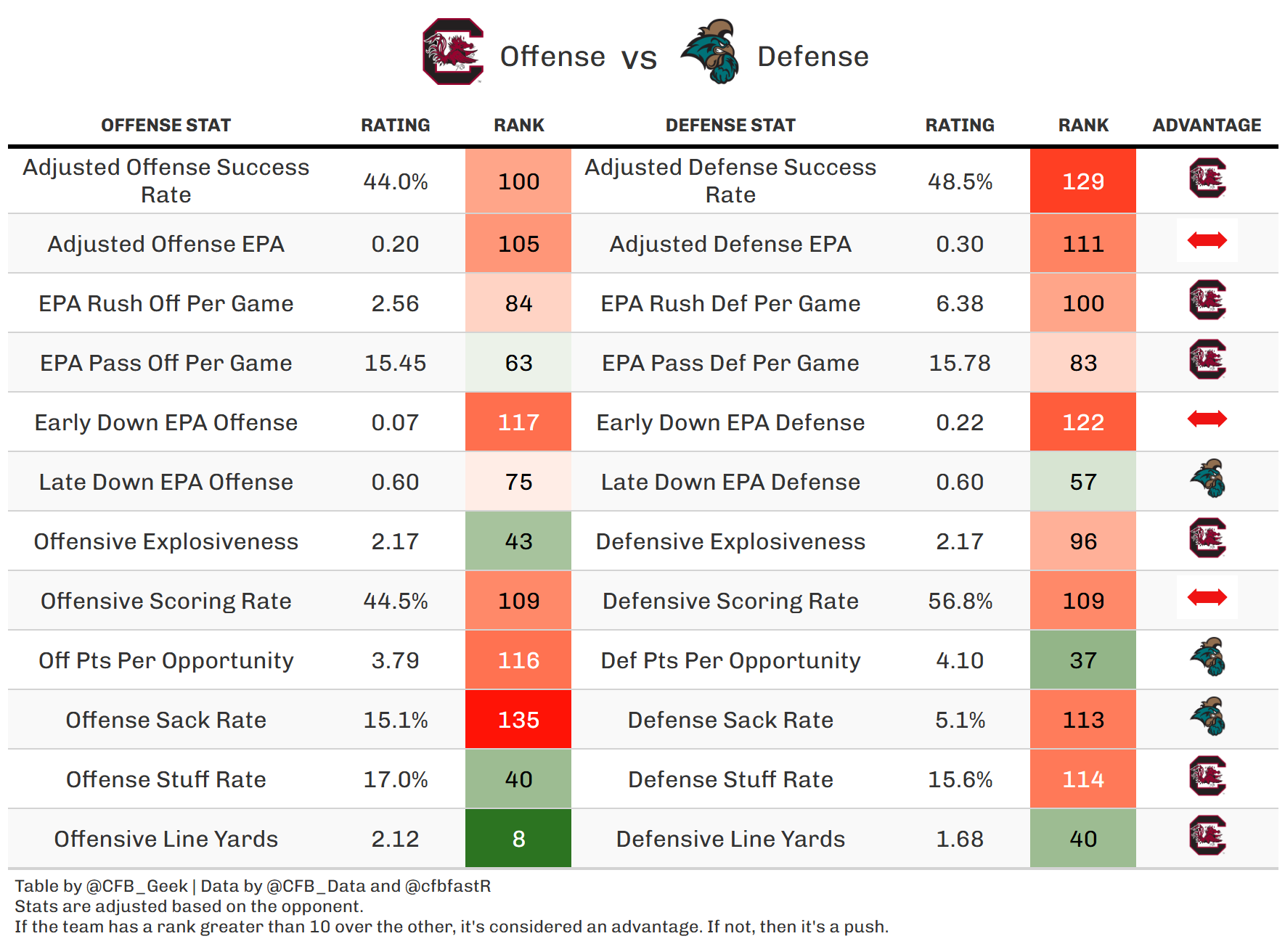Click the Chanticleers logo for Pts Per Opportunity
The image size is (1285, 952).
(x=1207, y=657)
